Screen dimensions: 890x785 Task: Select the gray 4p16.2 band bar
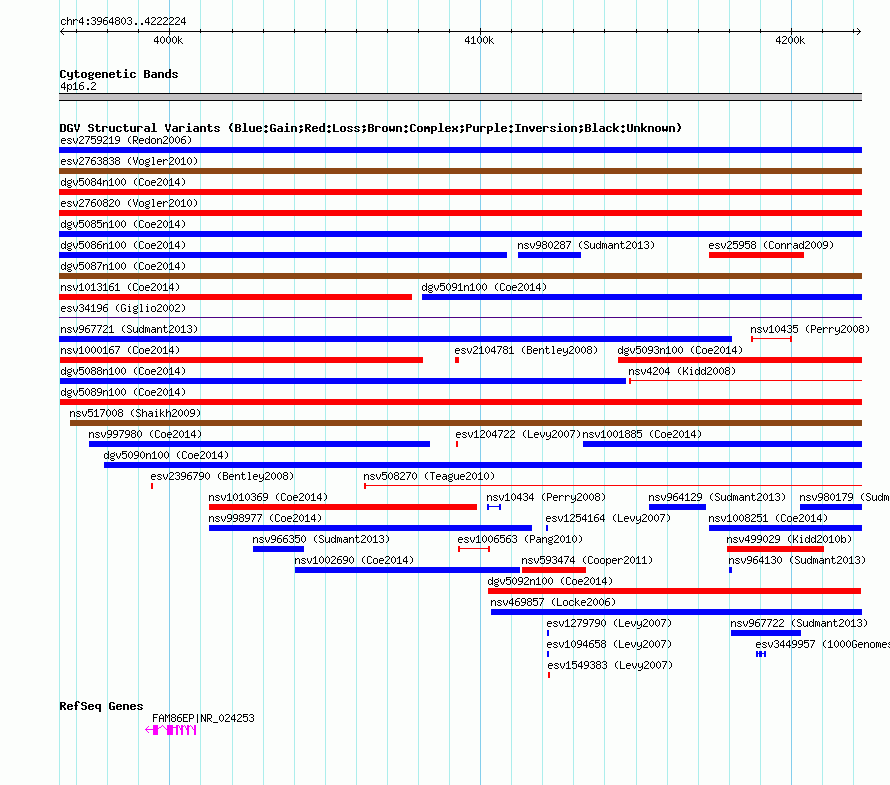click(460, 97)
